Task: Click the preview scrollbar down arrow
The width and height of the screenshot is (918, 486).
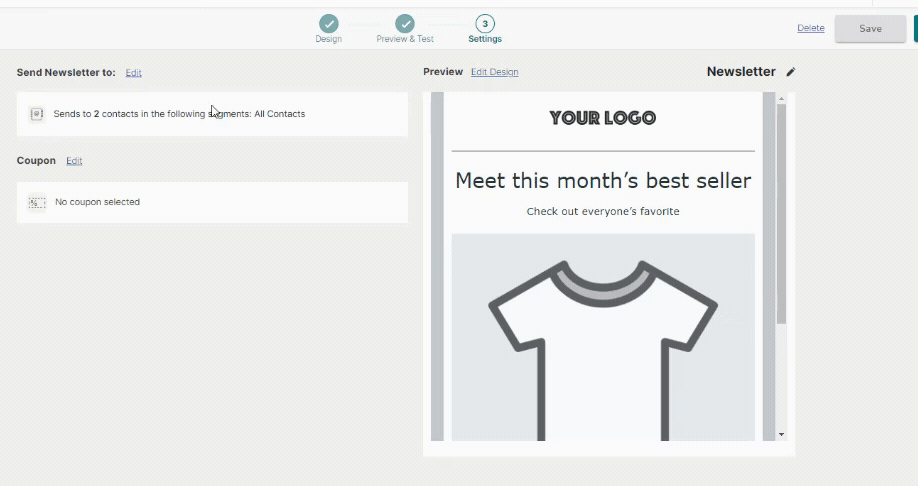Action: tap(781, 435)
